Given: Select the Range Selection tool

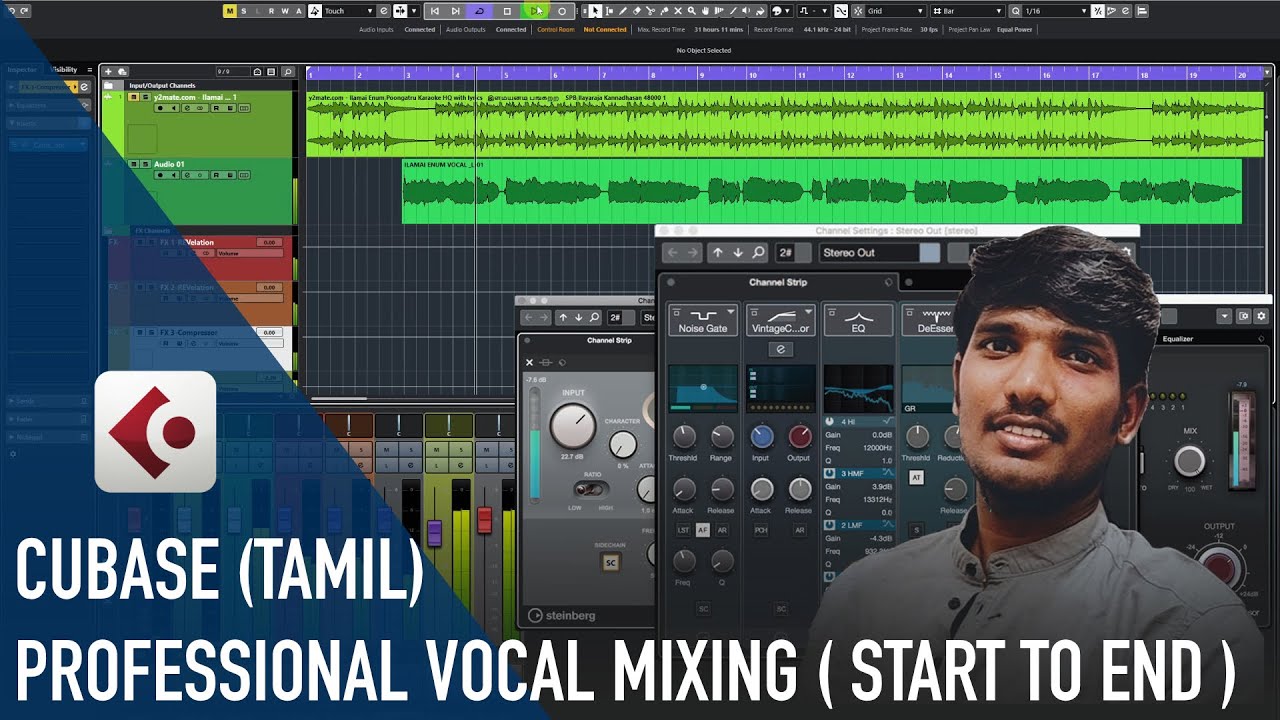Looking at the screenshot, I should pos(609,11).
